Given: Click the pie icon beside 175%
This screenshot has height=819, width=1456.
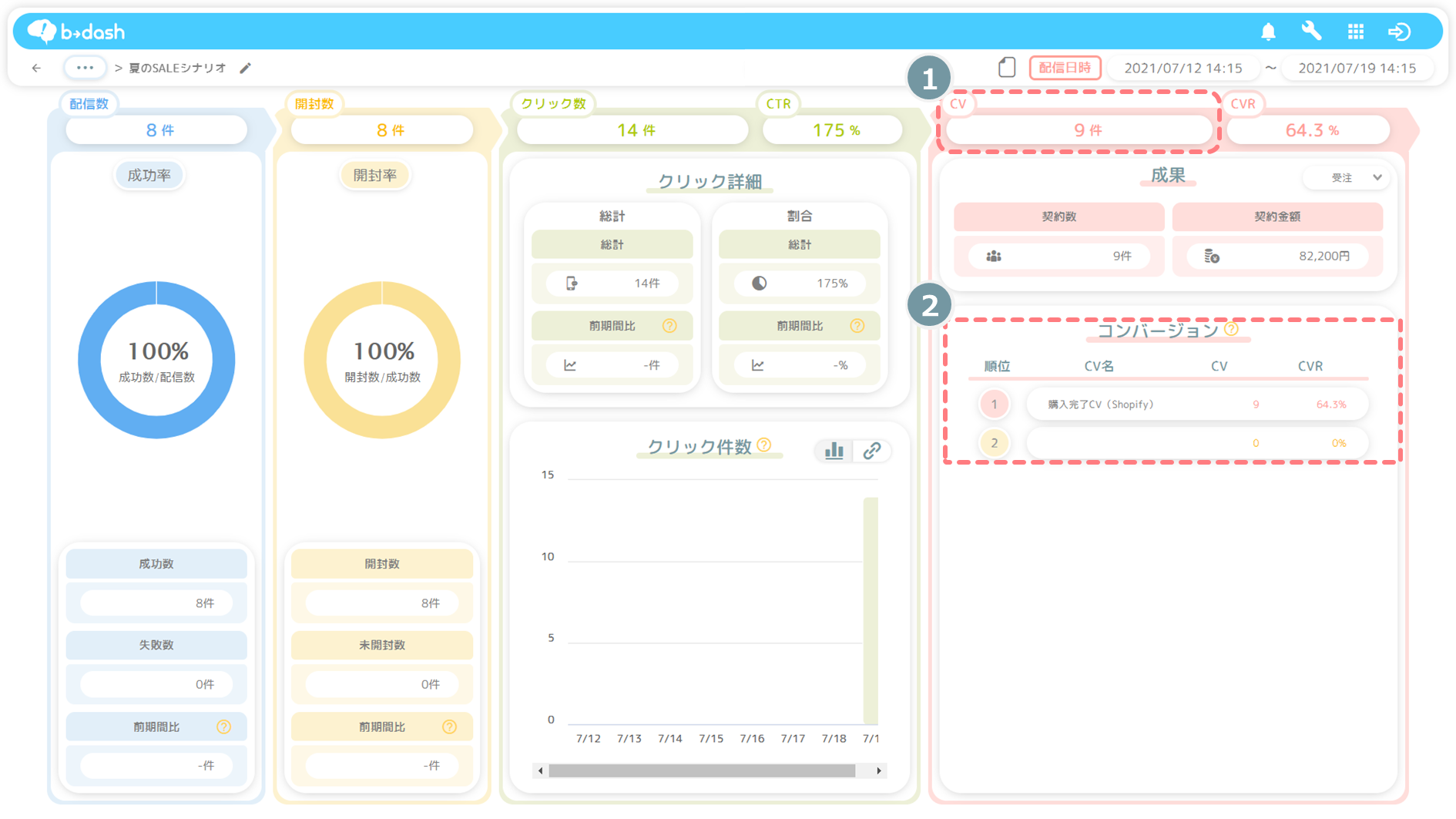Looking at the screenshot, I should click(x=759, y=284).
